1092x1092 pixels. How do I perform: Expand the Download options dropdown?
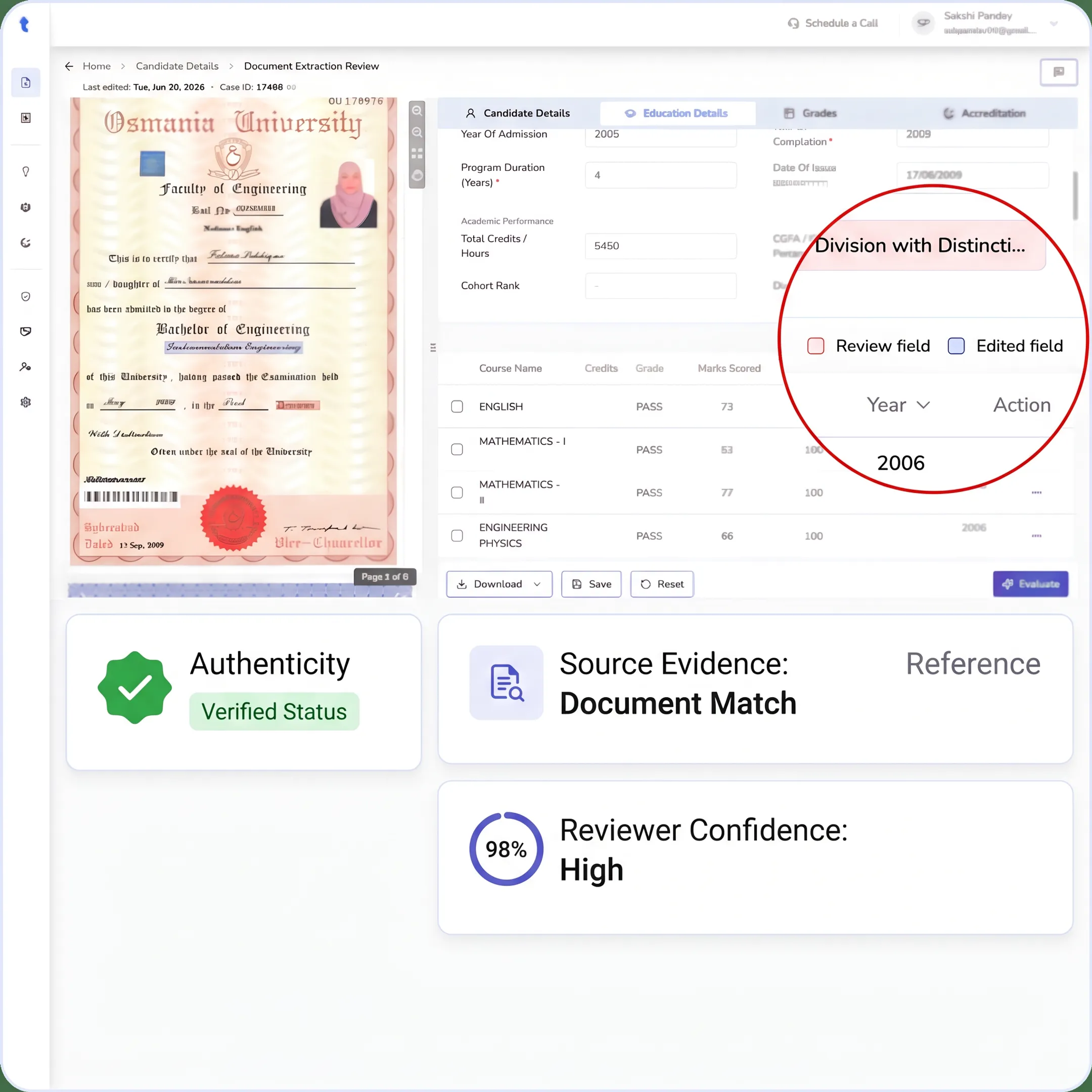tap(537, 584)
